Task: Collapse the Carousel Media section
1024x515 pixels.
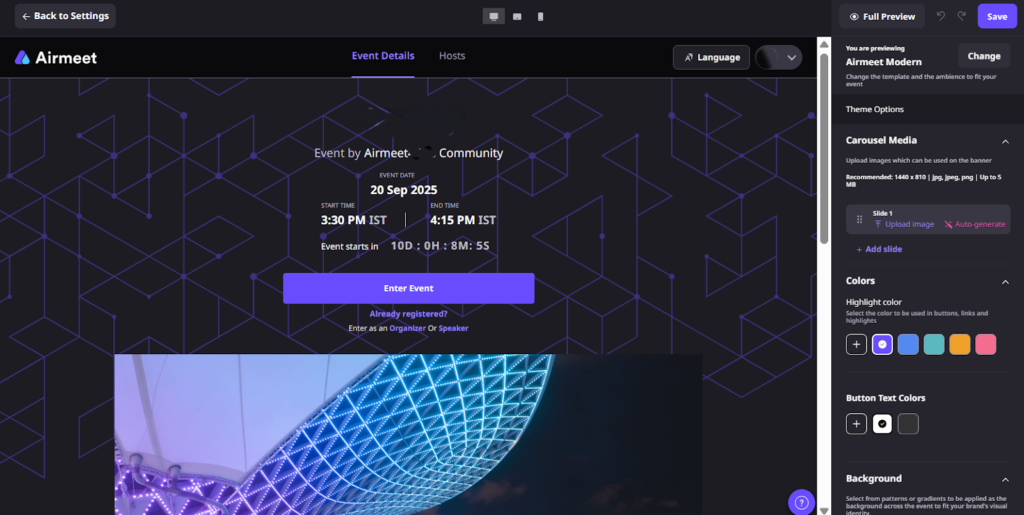Action: point(1005,141)
